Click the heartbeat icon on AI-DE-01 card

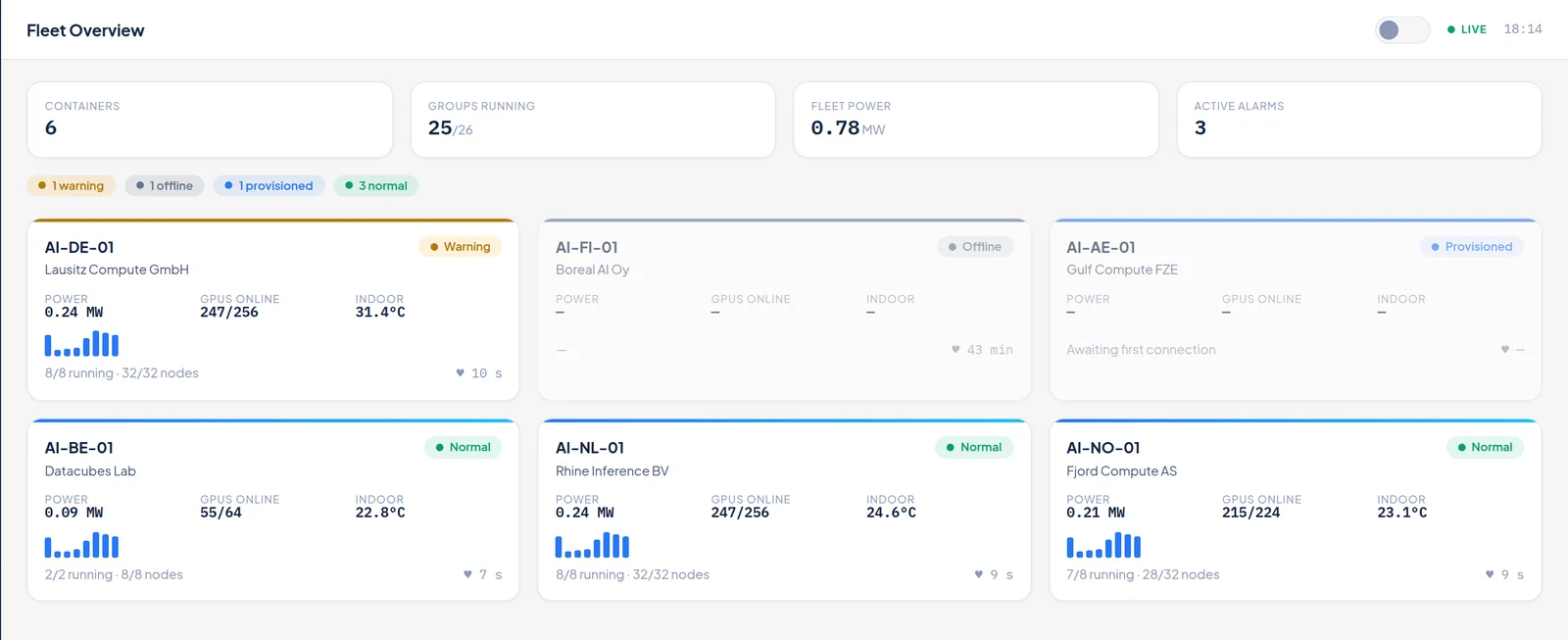point(461,372)
